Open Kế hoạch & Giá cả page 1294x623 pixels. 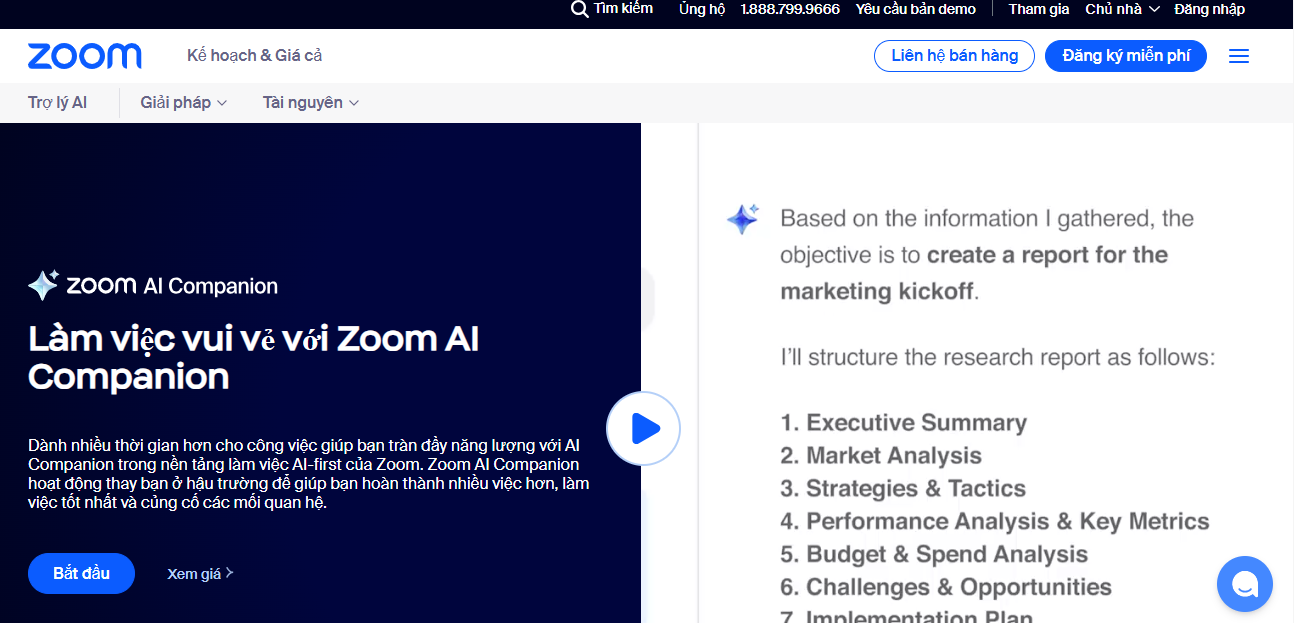pyautogui.click(x=255, y=55)
